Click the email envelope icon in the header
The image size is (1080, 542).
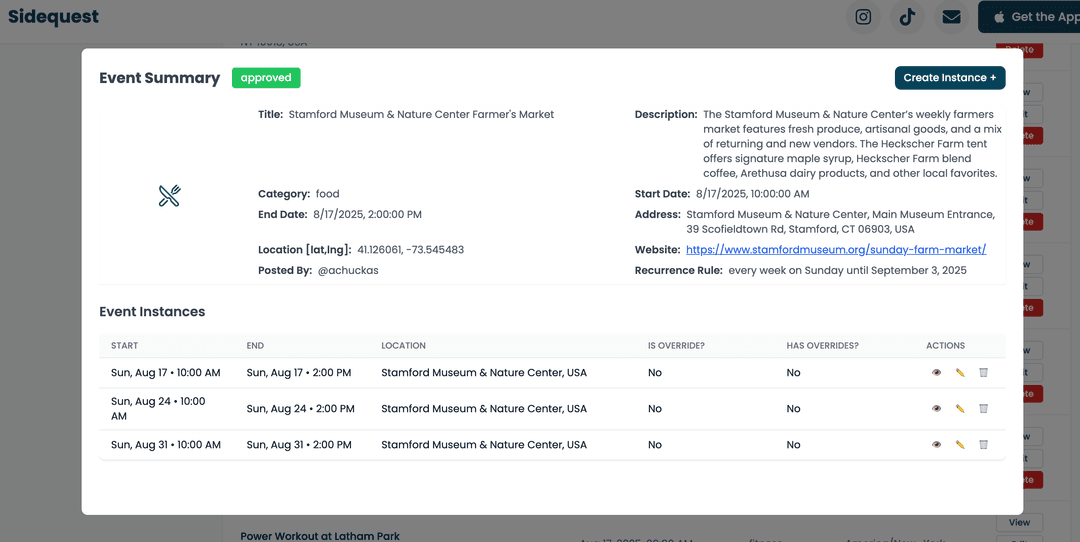[951, 17]
